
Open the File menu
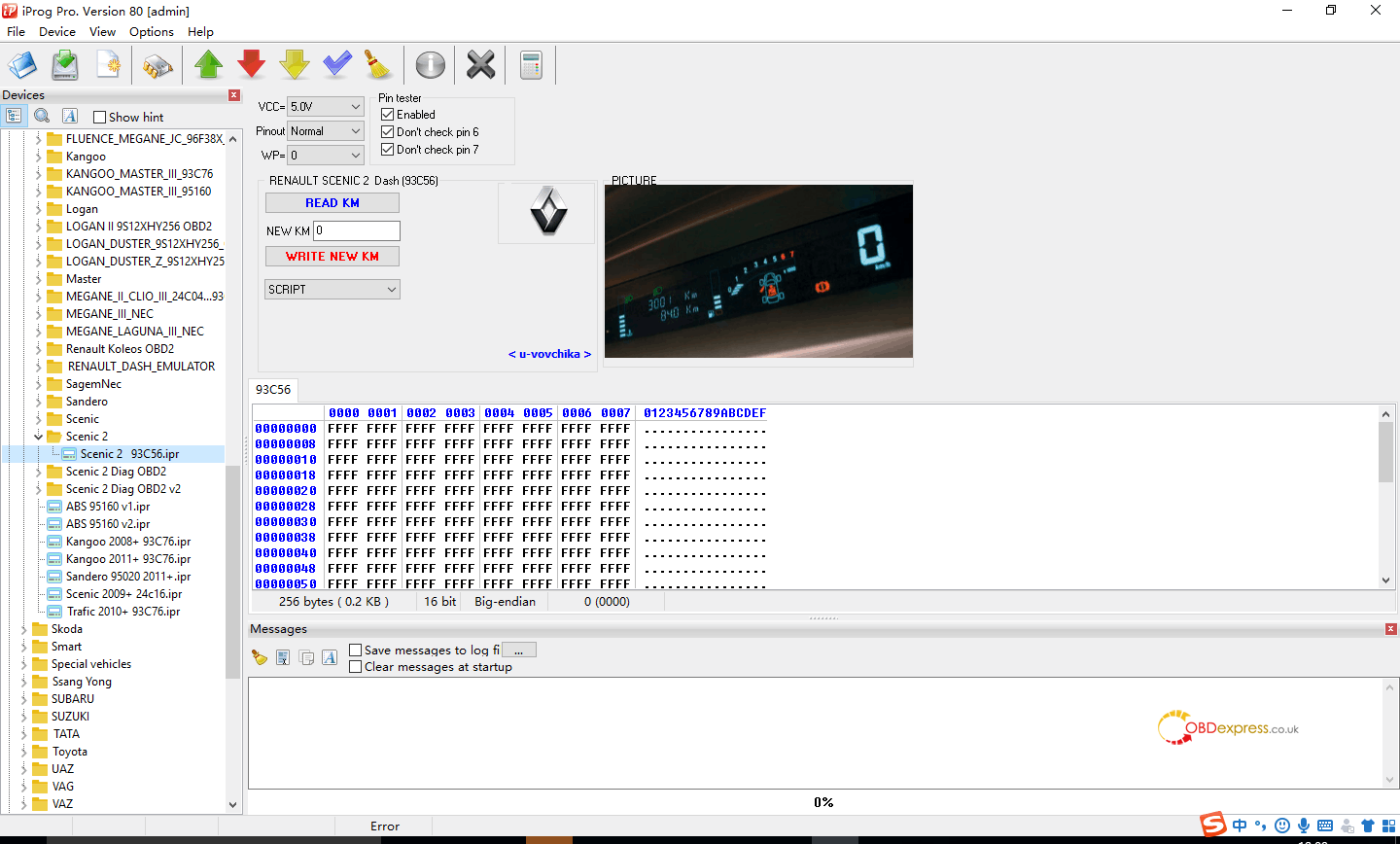(17, 32)
